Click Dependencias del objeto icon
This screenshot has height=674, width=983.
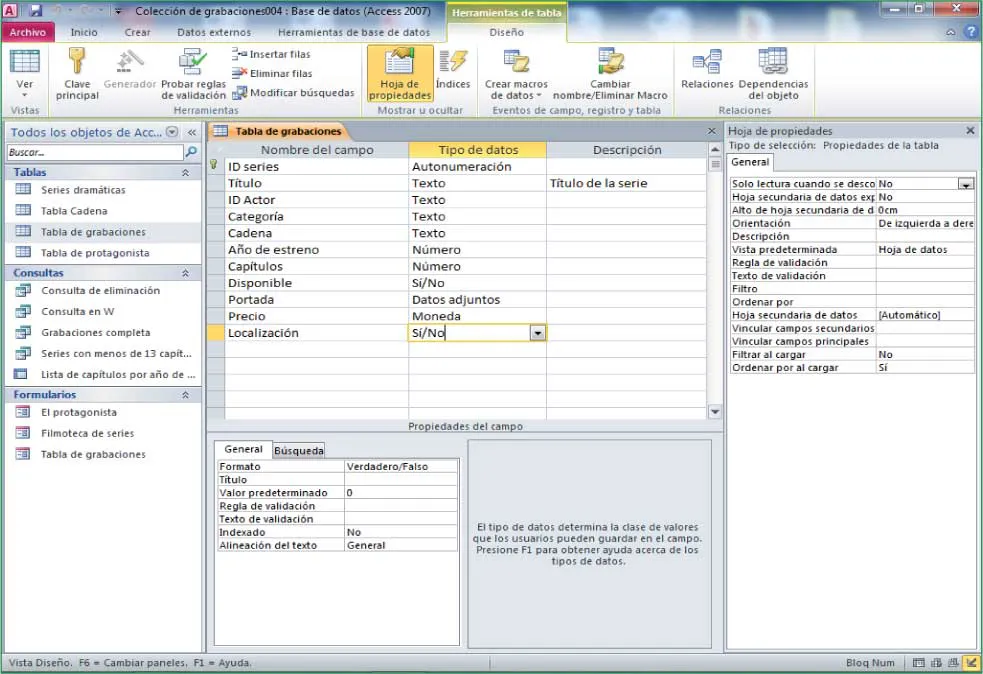click(773, 62)
